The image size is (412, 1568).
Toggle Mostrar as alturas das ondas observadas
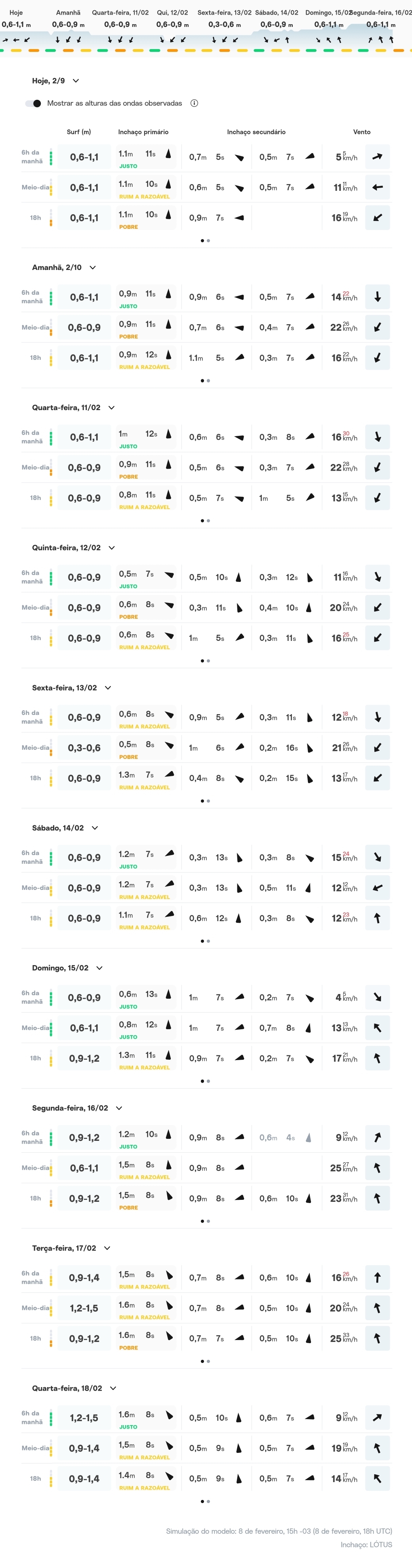[x=34, y=103]
